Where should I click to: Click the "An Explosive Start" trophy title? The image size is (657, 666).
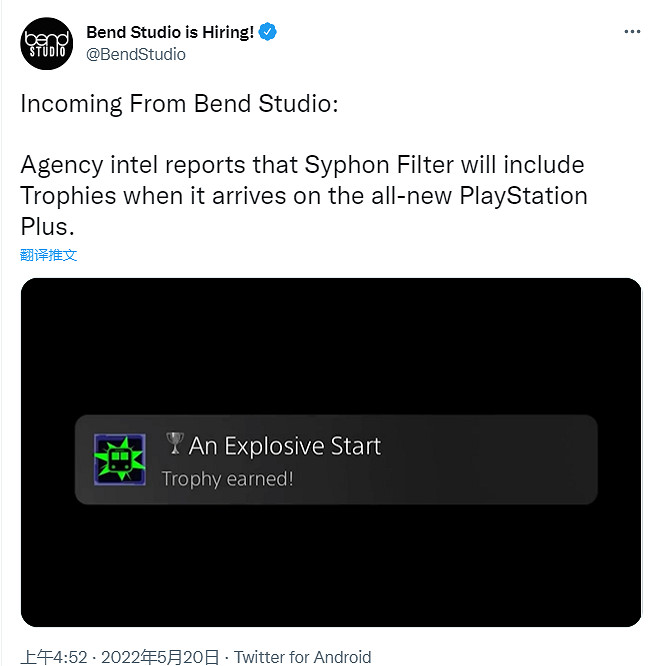coord(285,445)
